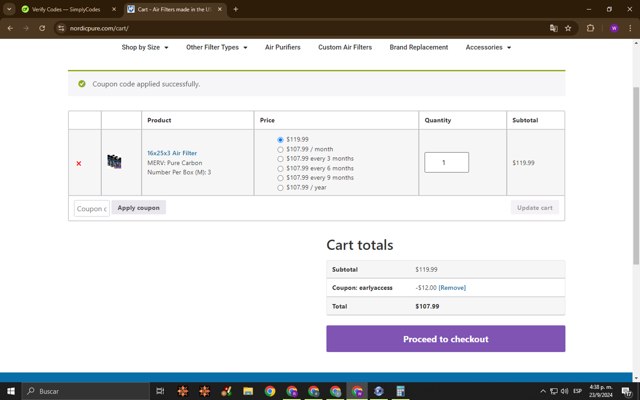
Task: View site information icon in address bar
Action: [x=61, y=28]
